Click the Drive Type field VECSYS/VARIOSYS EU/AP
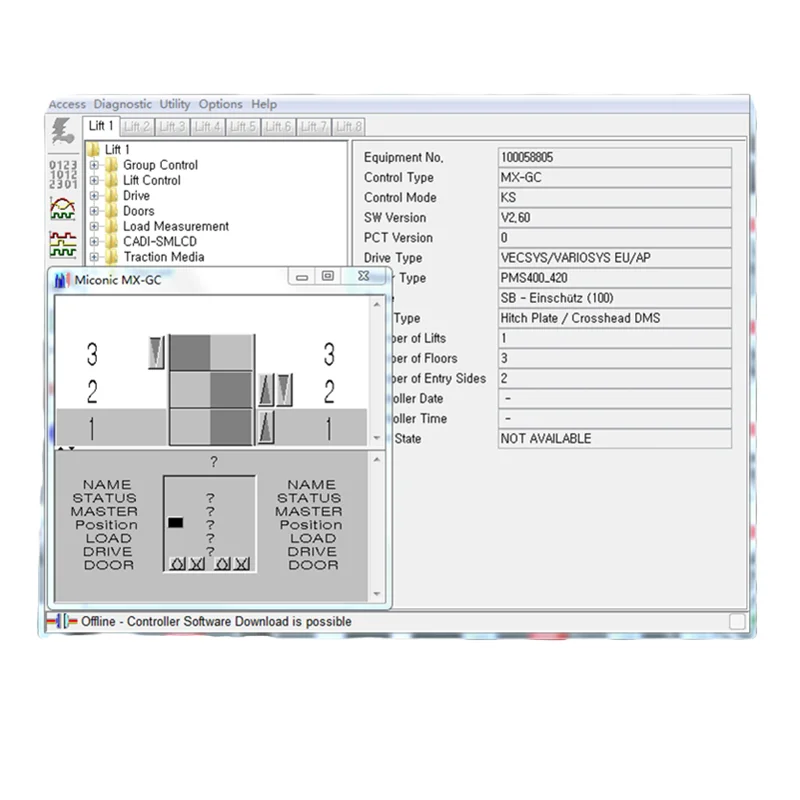800x800 pixels. pyautogui.click(x=615, y=258)
